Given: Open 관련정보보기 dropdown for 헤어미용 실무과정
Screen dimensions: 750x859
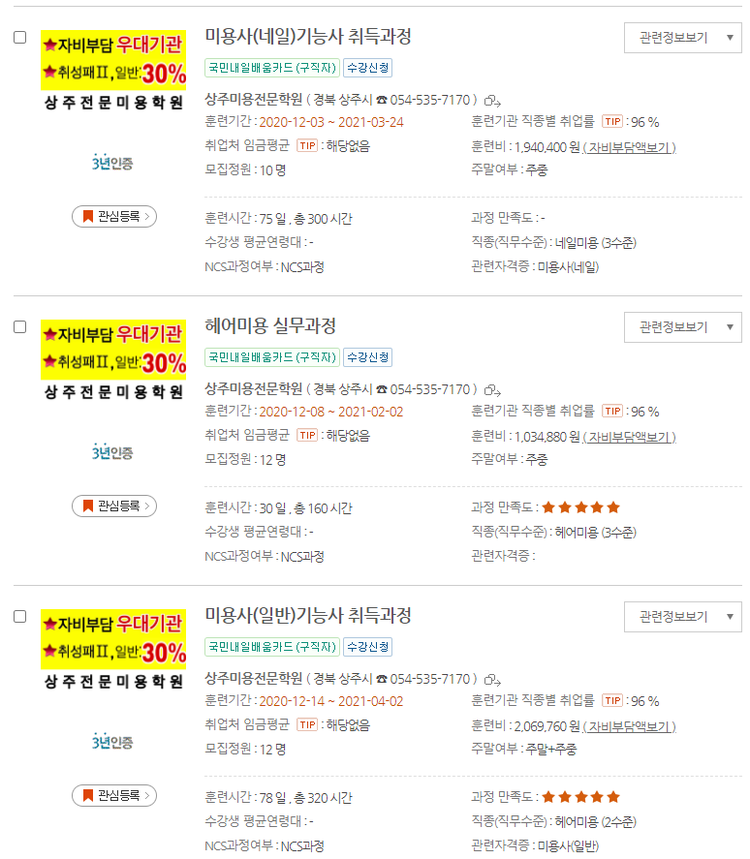Looking at the screenshot, I should pos(683,328).
